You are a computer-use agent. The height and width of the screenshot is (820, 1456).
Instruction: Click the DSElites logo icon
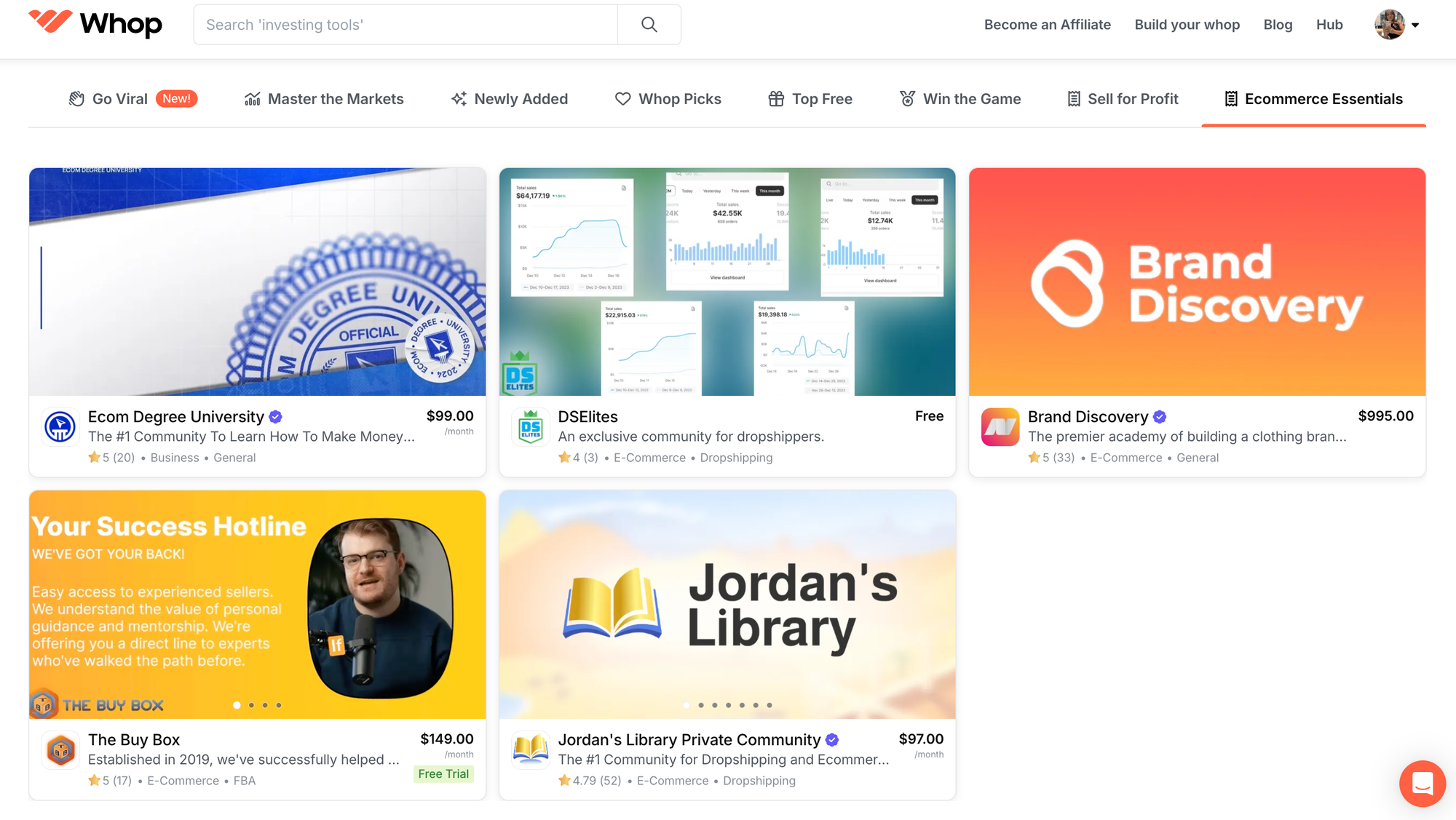pos(530,427)
